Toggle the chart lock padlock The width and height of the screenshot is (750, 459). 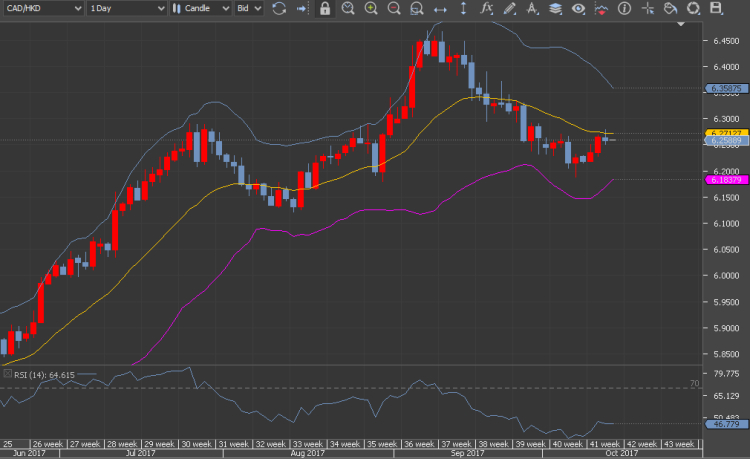click(x=325, y=9)
